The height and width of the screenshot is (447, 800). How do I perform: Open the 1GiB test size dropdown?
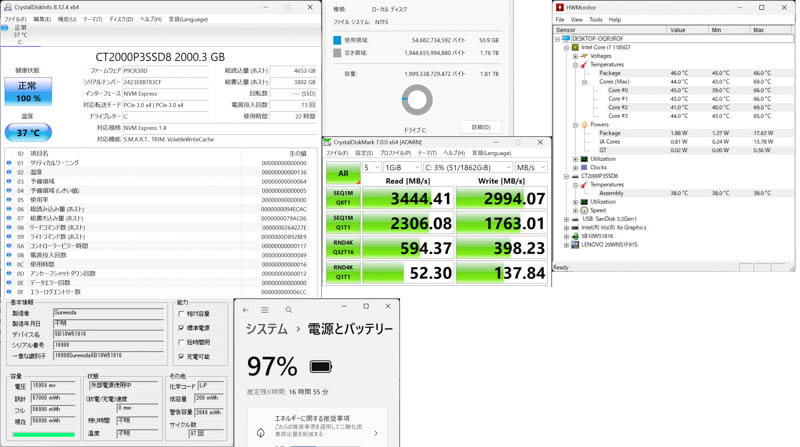click(x=402, y=168)
